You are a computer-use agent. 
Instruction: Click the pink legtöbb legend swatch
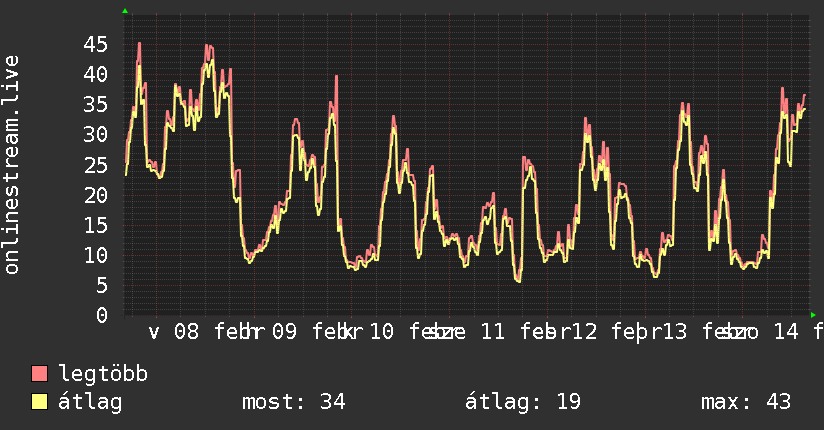(39, 373)
